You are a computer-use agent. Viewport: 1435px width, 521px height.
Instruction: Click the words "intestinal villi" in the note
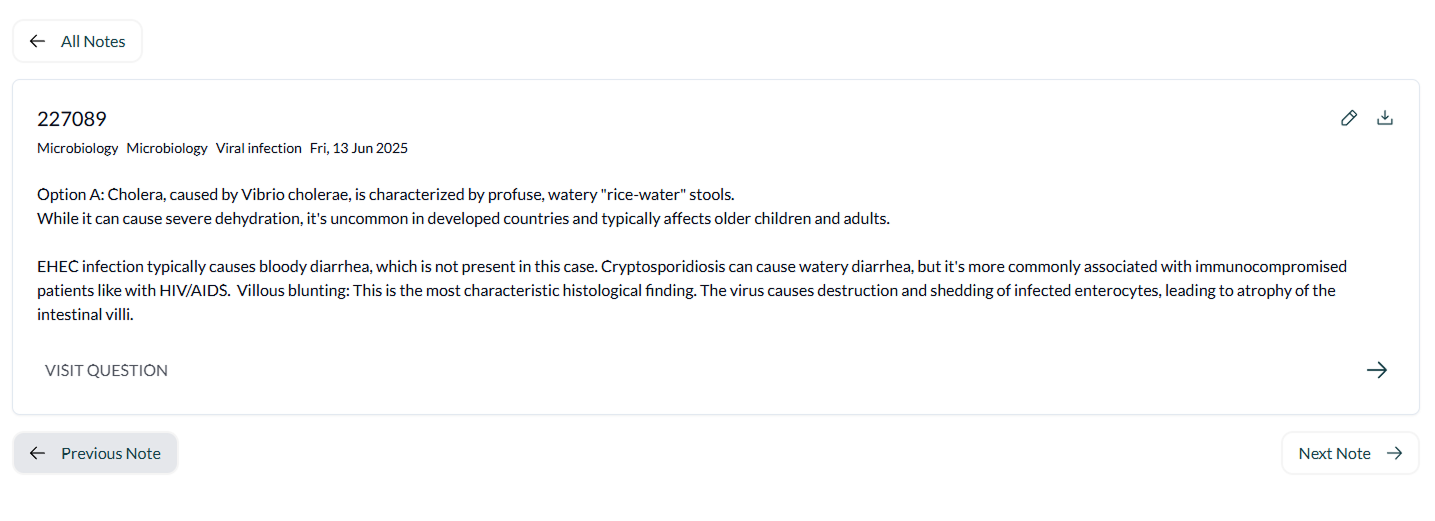(x=84, y=314)
